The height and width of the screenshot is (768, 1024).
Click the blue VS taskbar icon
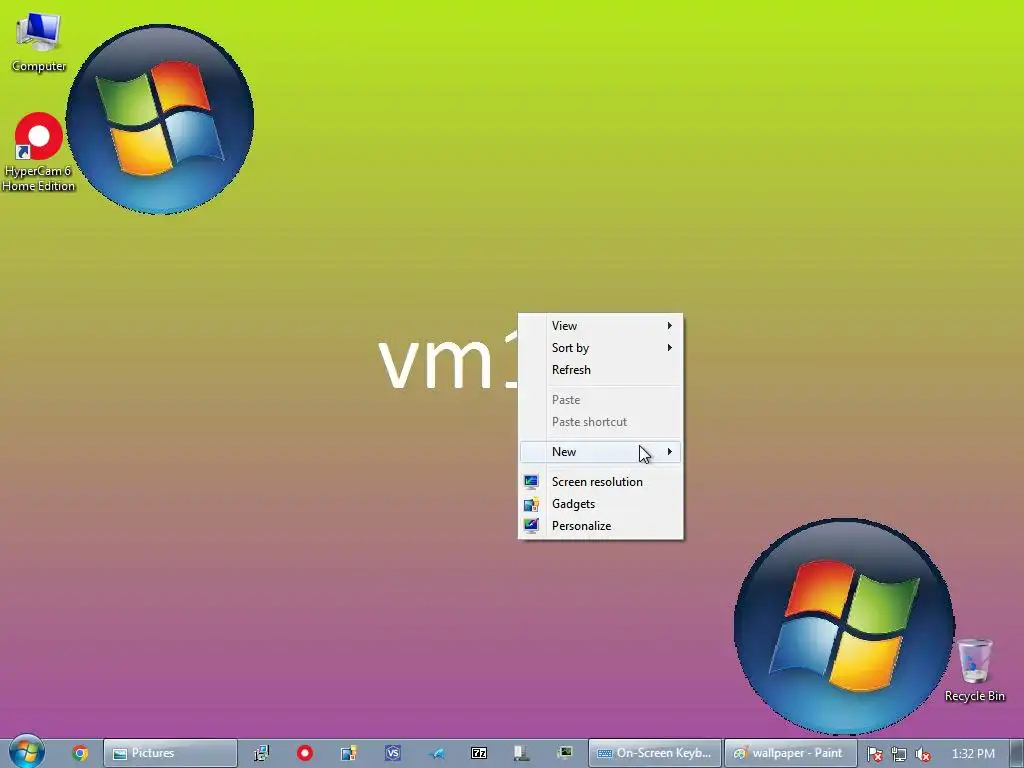pyautogui.click(x=392, y=753)
